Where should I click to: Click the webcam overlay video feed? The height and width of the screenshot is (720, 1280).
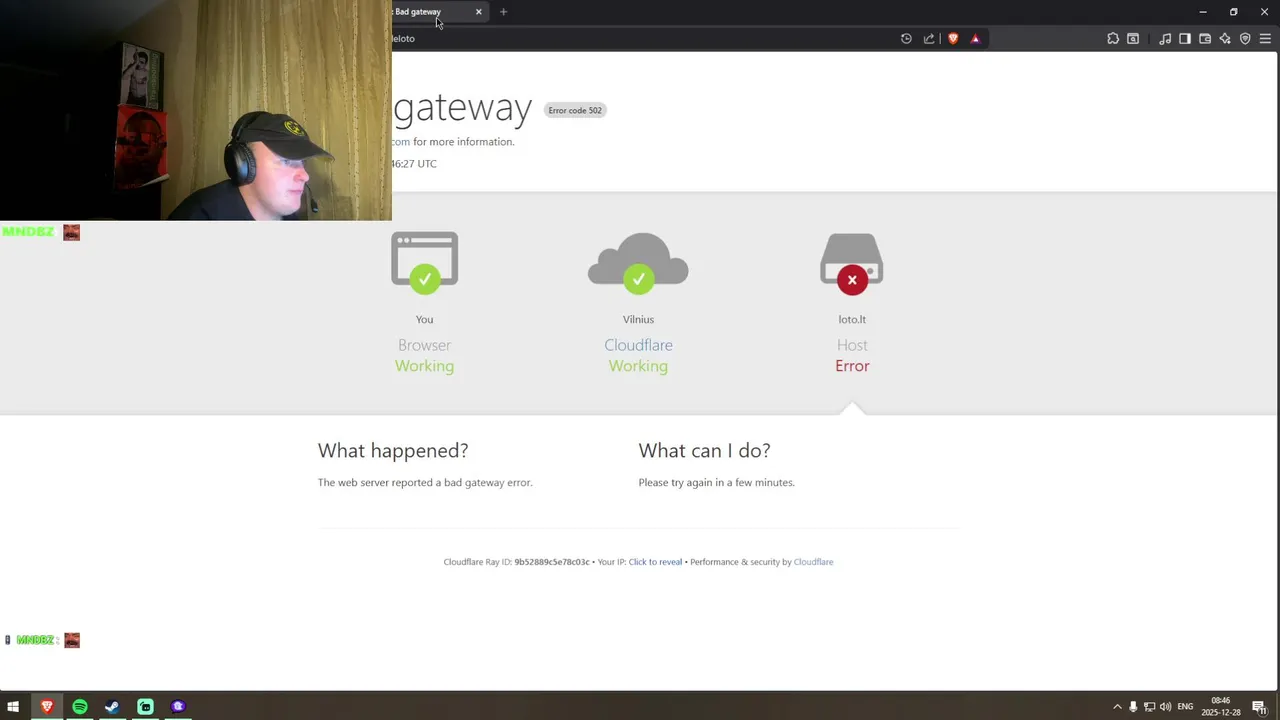click(x=196, y=110)
